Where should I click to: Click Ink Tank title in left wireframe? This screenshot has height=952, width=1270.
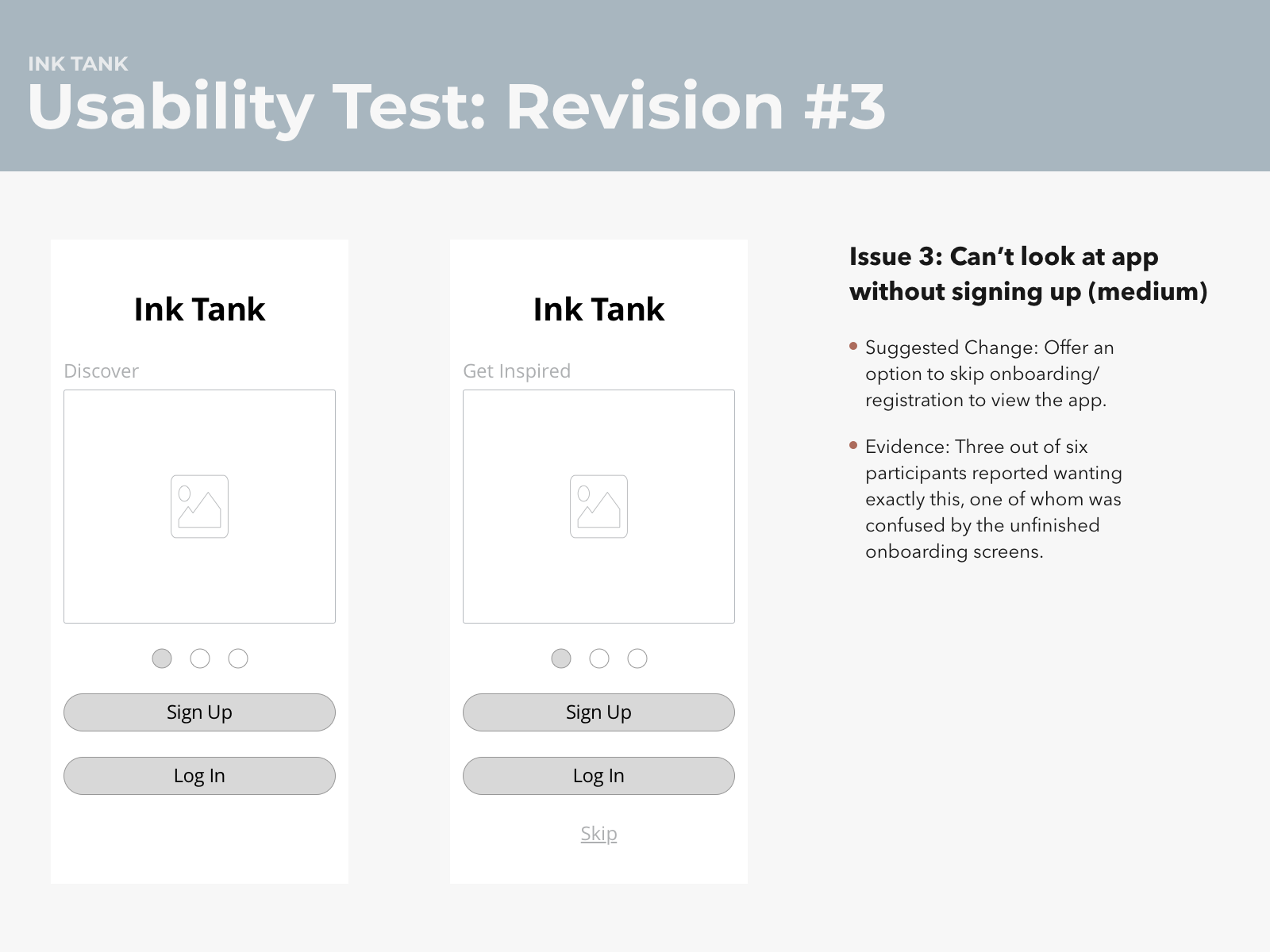(199, 309)
